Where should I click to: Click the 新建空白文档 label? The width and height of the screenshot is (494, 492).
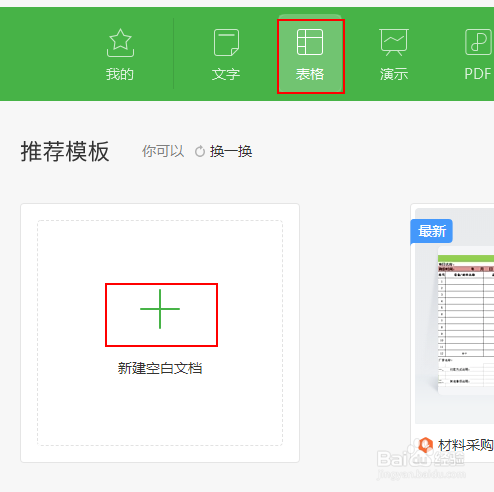point(160,368)
